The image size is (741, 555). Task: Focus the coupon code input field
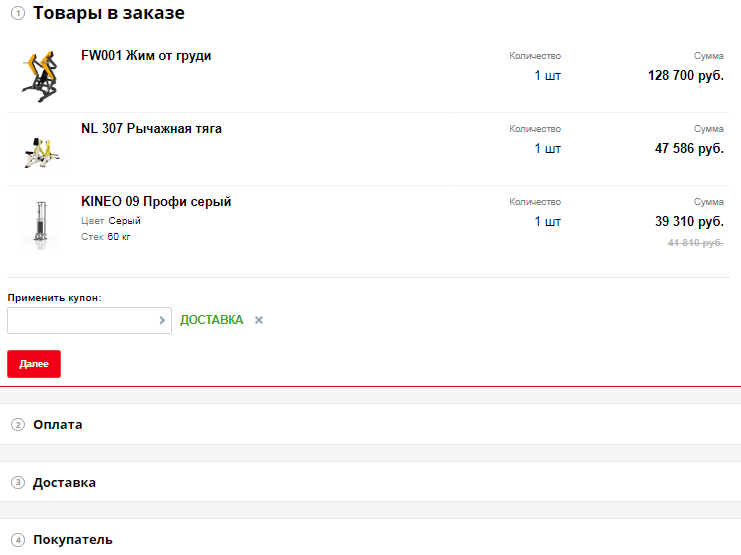89,321
